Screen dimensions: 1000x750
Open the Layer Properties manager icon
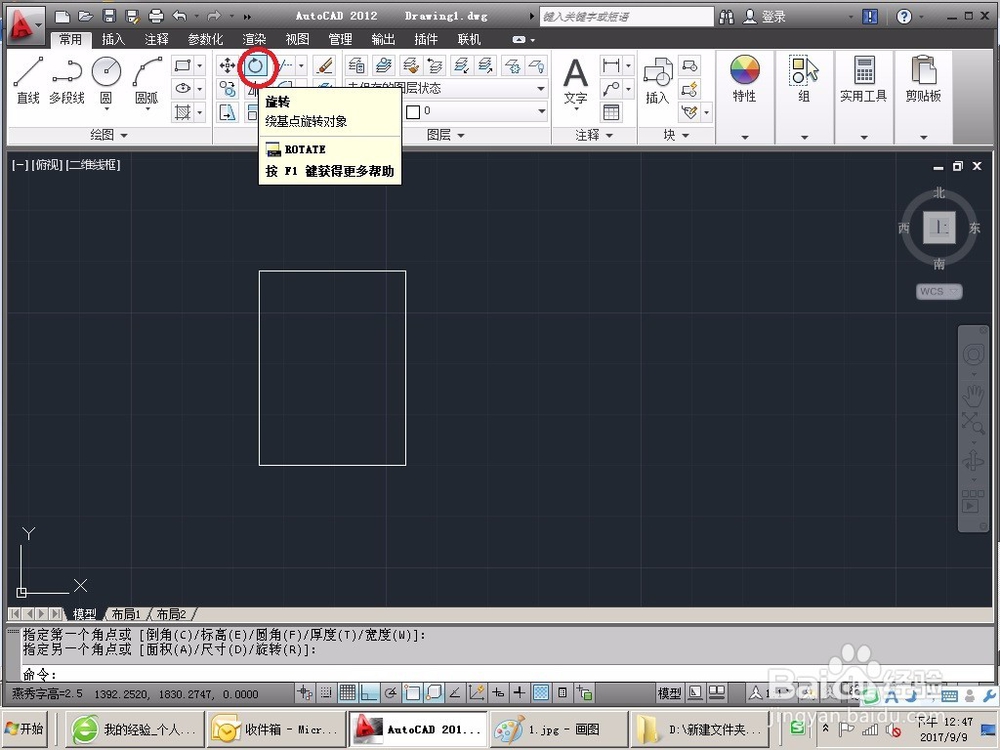coord(357,65)
